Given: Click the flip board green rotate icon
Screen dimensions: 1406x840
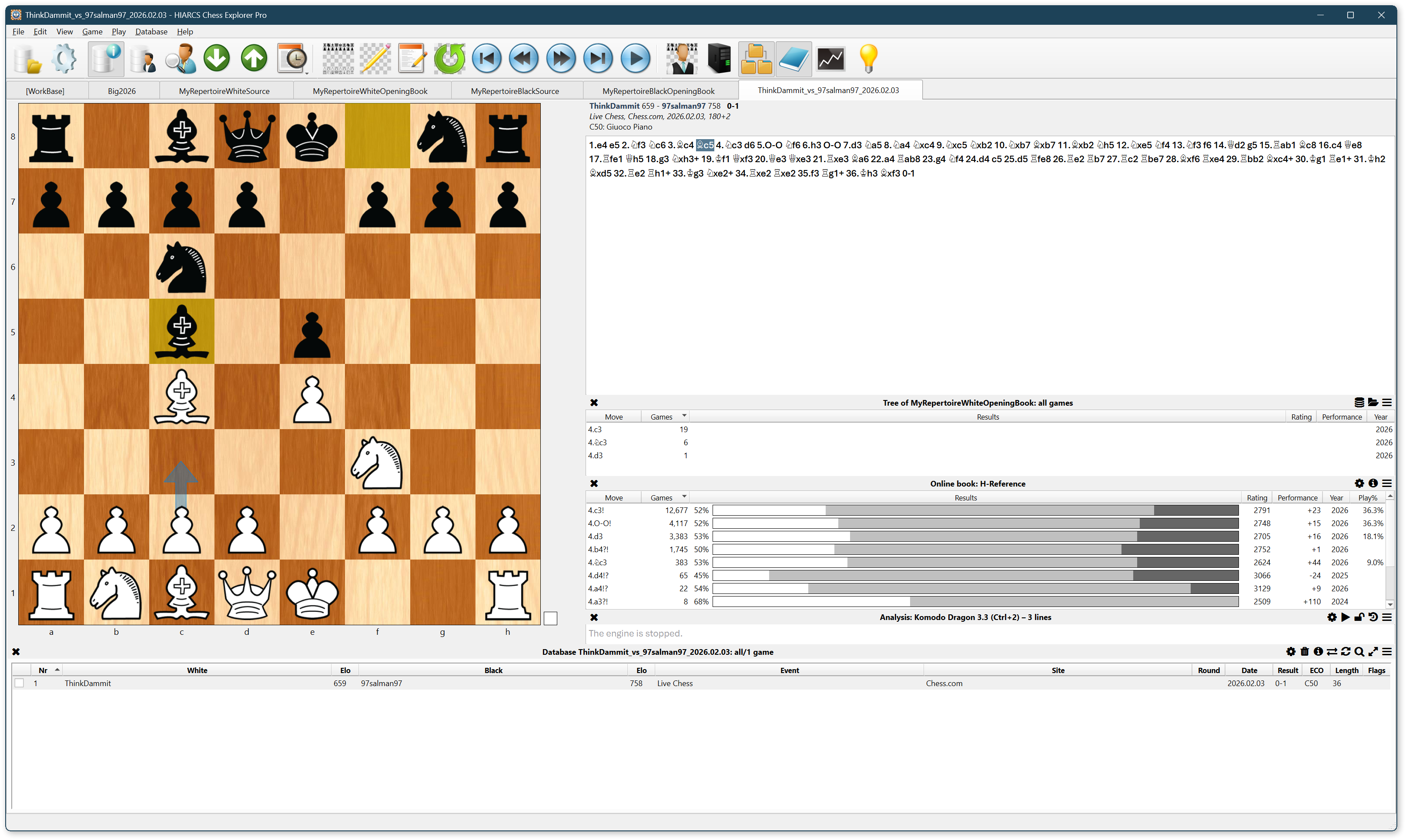Looking at the screenshot, I should pos(449,58).
